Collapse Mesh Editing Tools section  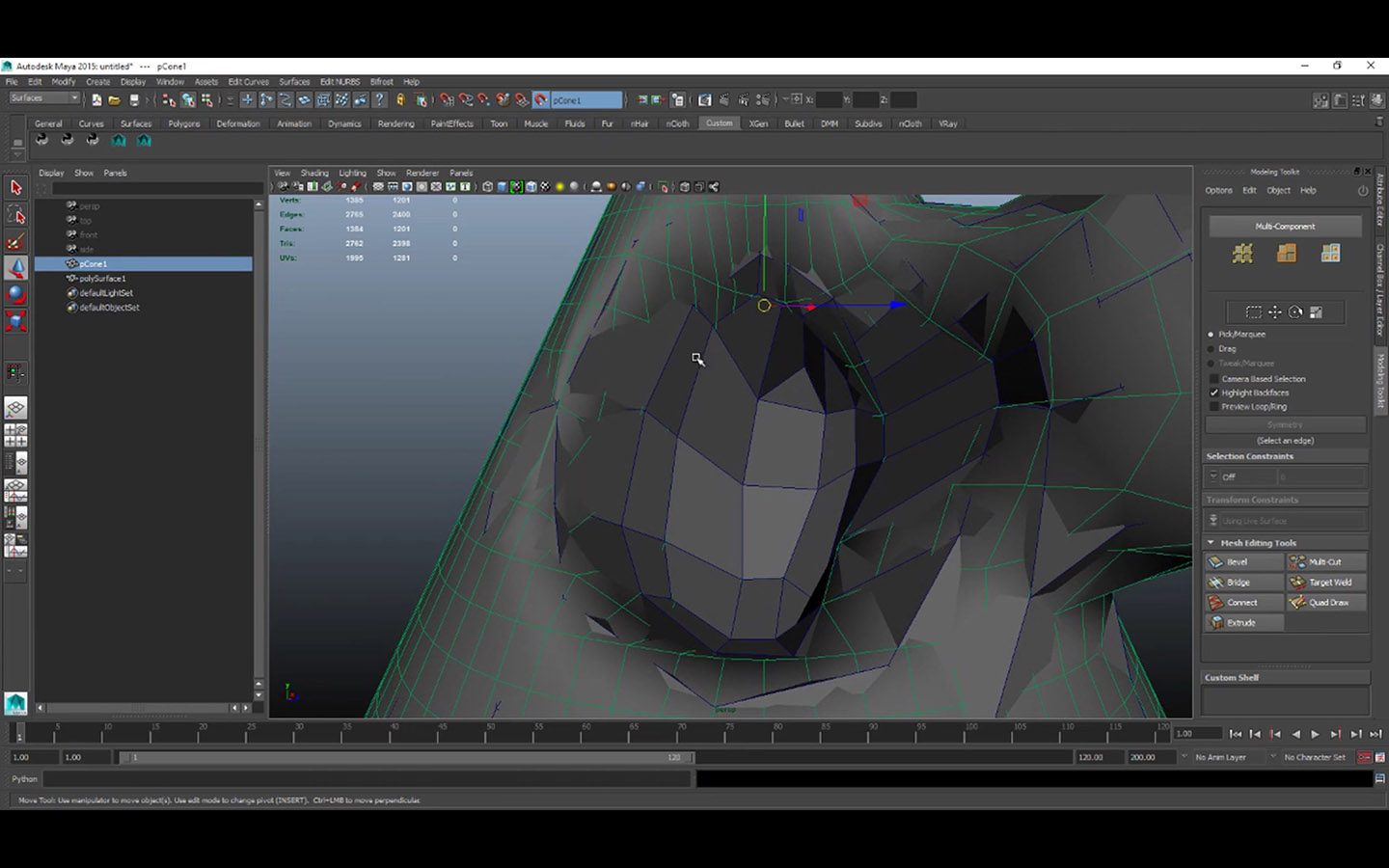coord(1212,543)
